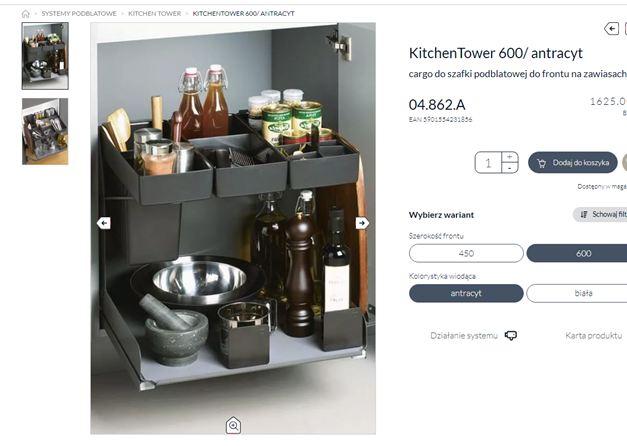627x446 pixels.
Task: Choose the biała color variant
Action: click(577, 293)
